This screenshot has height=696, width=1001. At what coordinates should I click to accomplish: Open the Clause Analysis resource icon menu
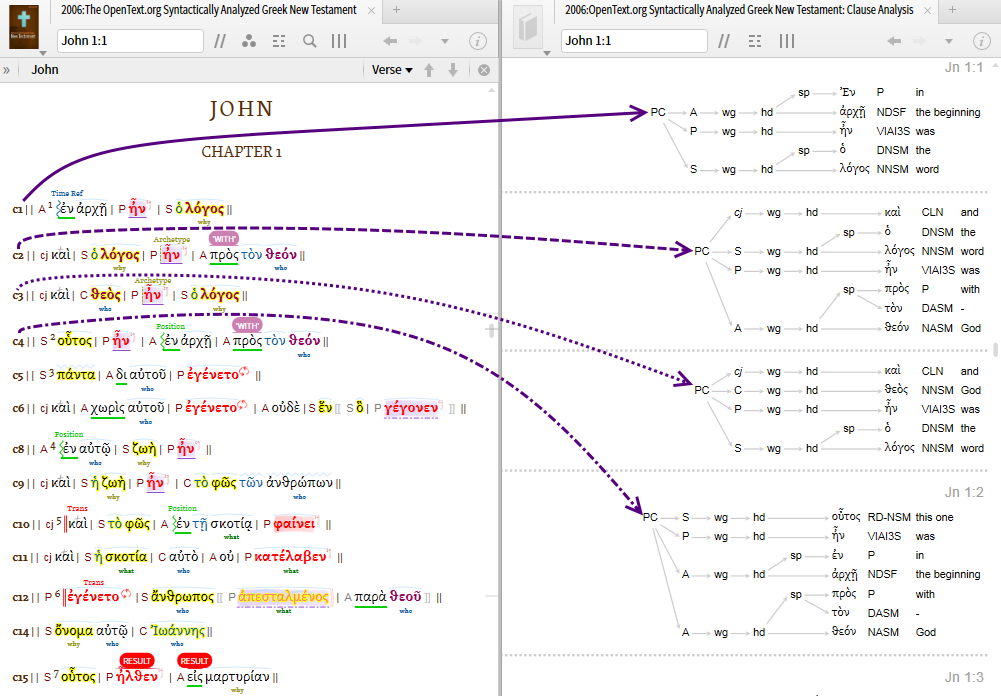(528, 27)
